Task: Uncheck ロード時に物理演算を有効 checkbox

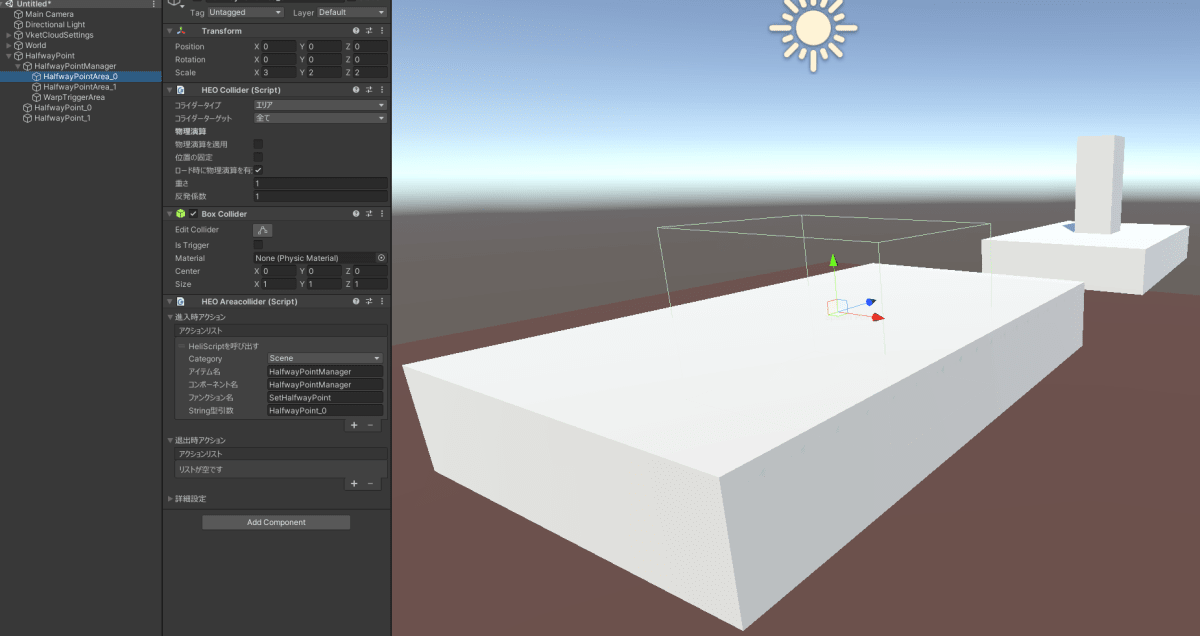Action: 258,170
